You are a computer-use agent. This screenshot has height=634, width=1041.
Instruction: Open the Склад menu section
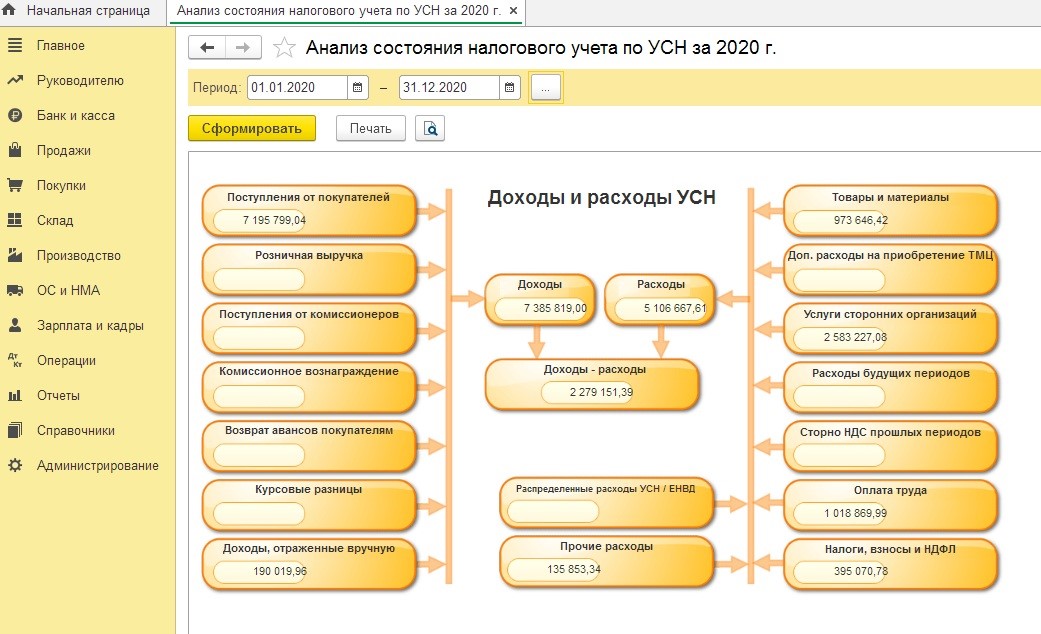(x=55, y=220)
